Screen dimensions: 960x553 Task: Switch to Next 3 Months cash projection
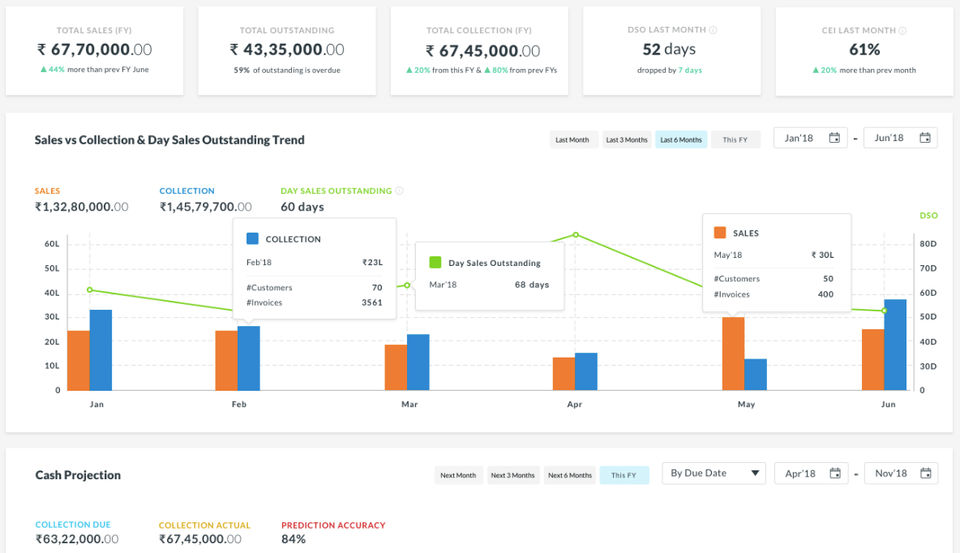pyautogui.click(x=512, y=475)
